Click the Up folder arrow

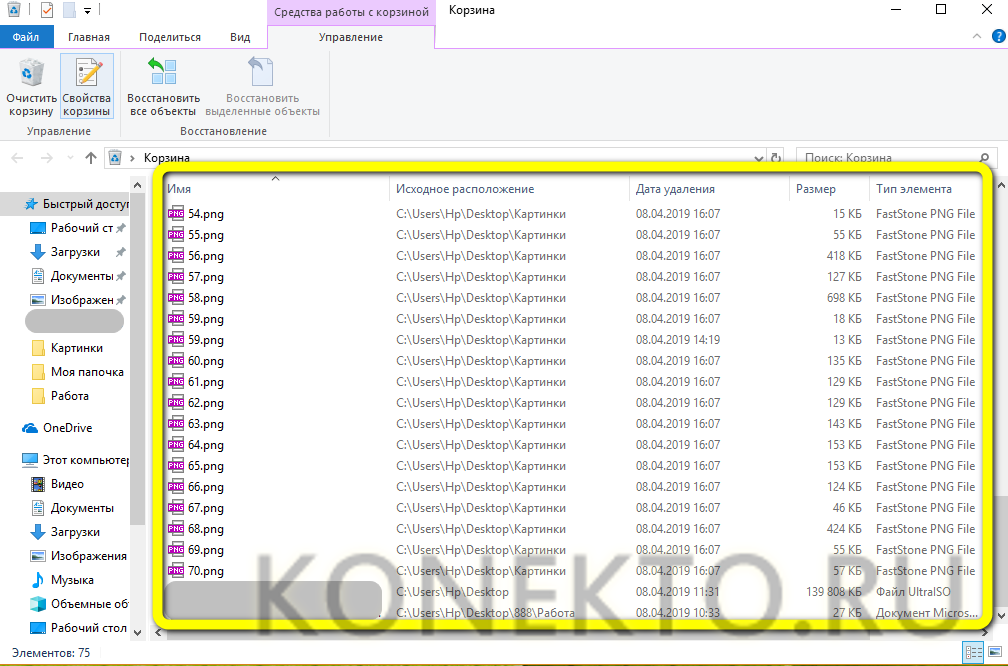91,158
